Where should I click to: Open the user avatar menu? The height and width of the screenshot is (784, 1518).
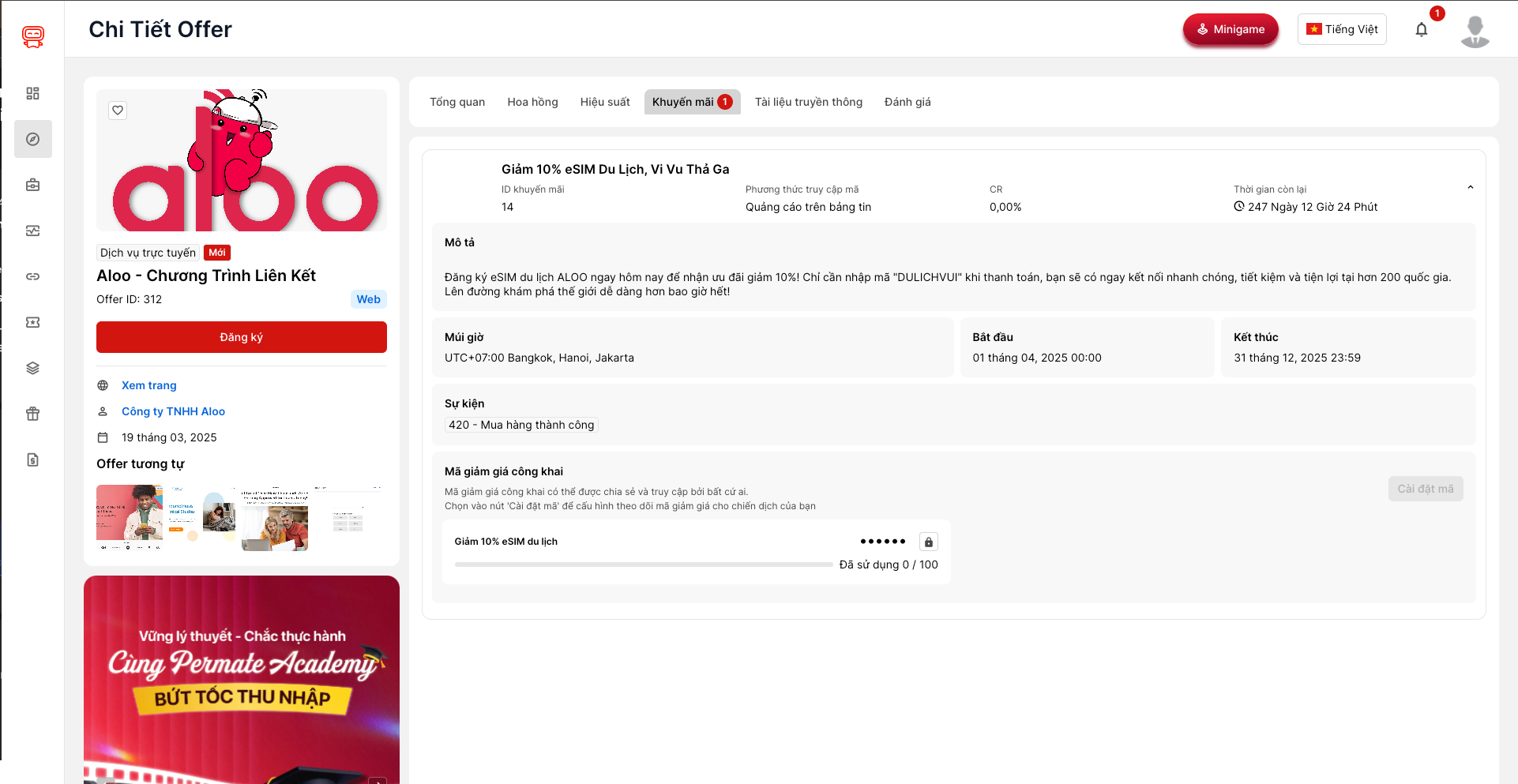pos(1475,32)
